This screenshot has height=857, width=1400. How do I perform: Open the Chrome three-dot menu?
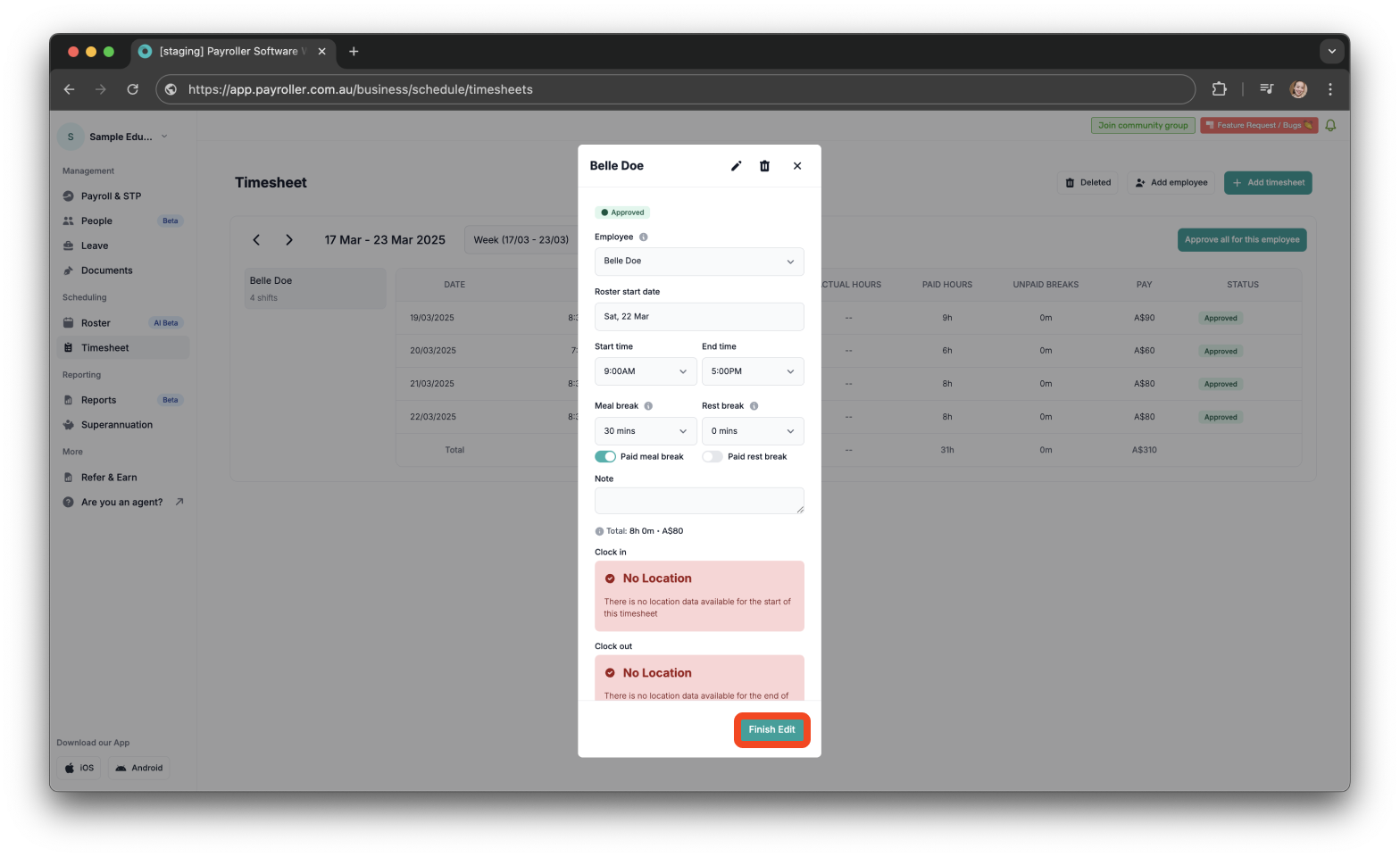tap(1330, 89)
